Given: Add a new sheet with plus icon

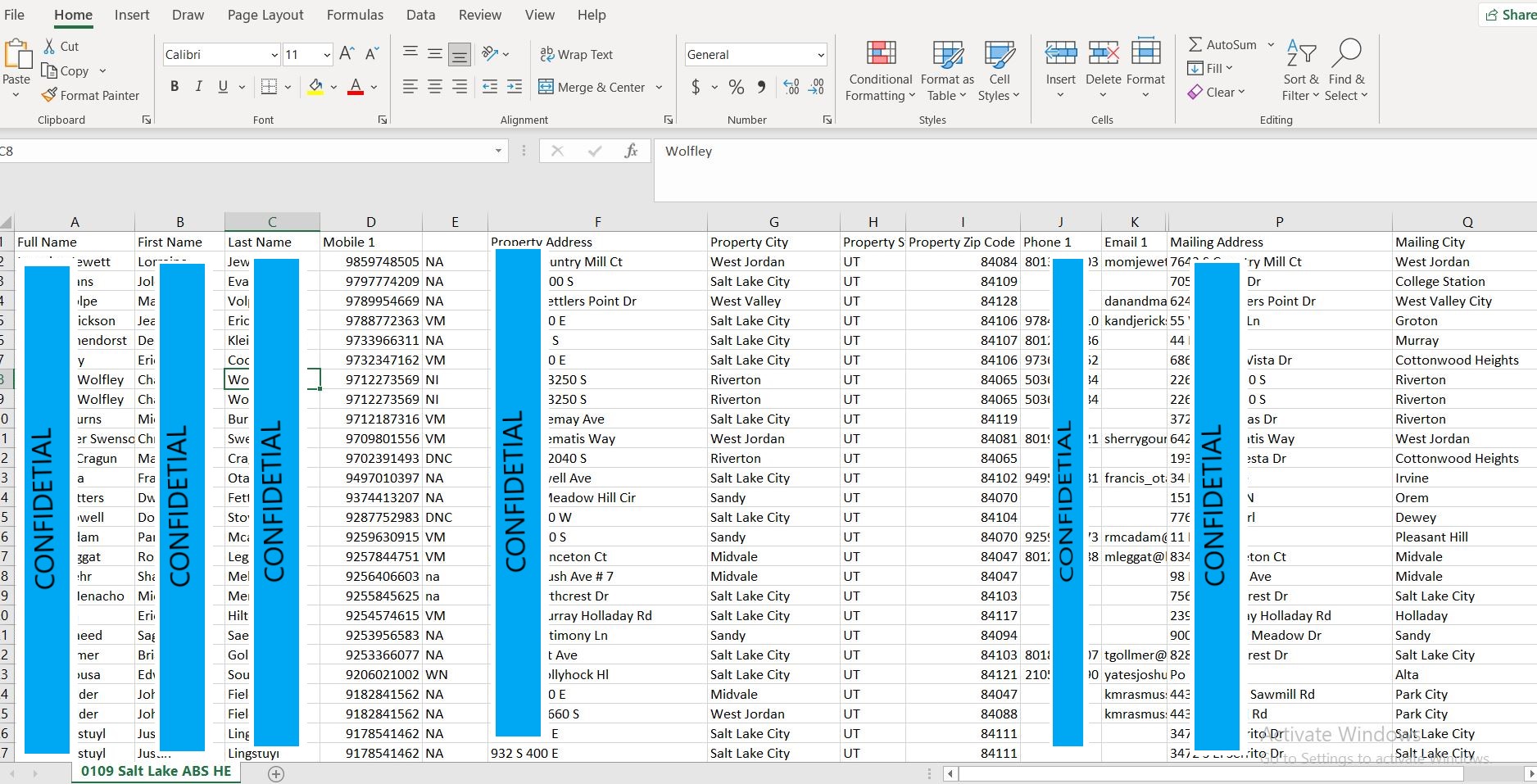Looking at the screenshot, I should [276, 774].
